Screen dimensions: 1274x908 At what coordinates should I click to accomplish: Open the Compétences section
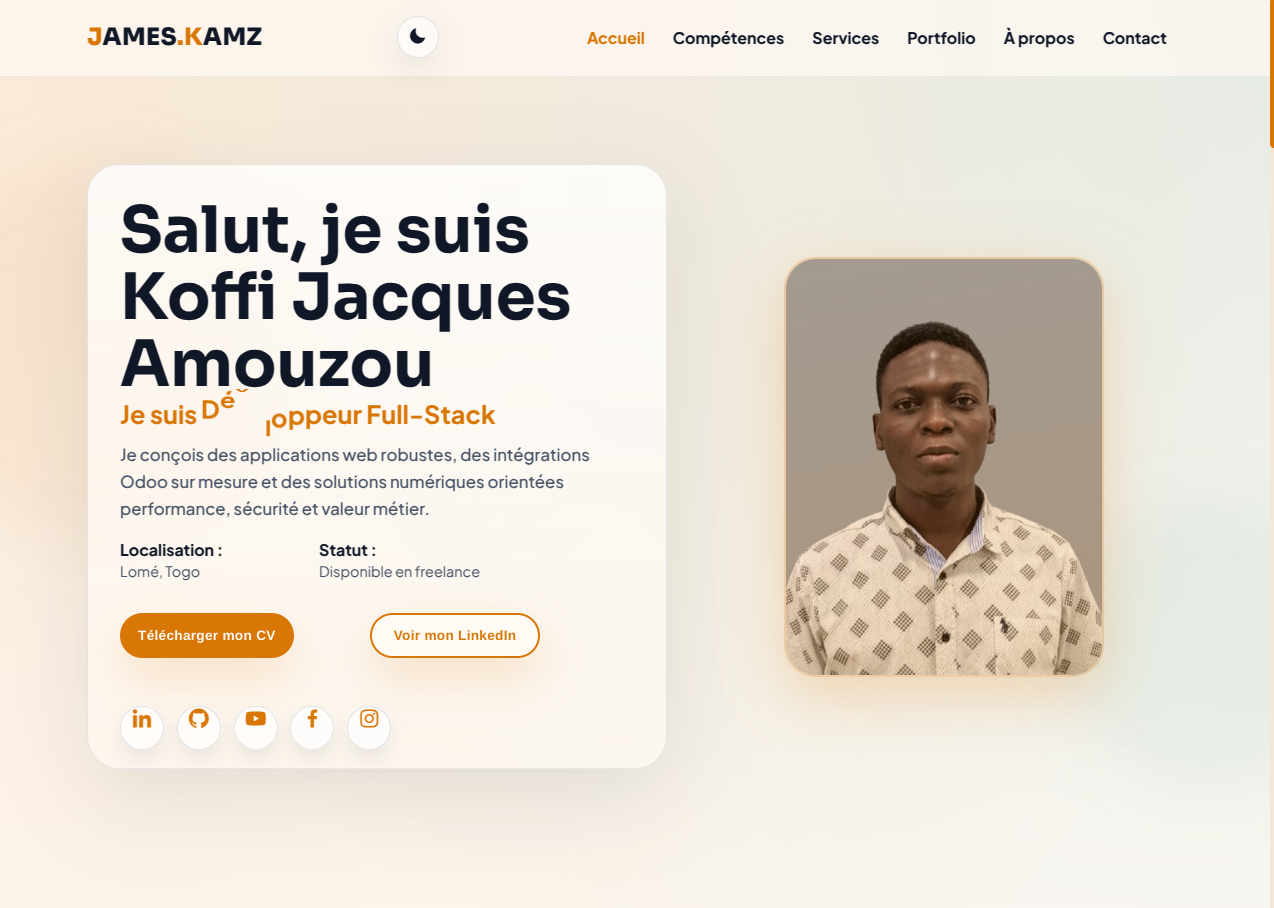coord(728,38)
